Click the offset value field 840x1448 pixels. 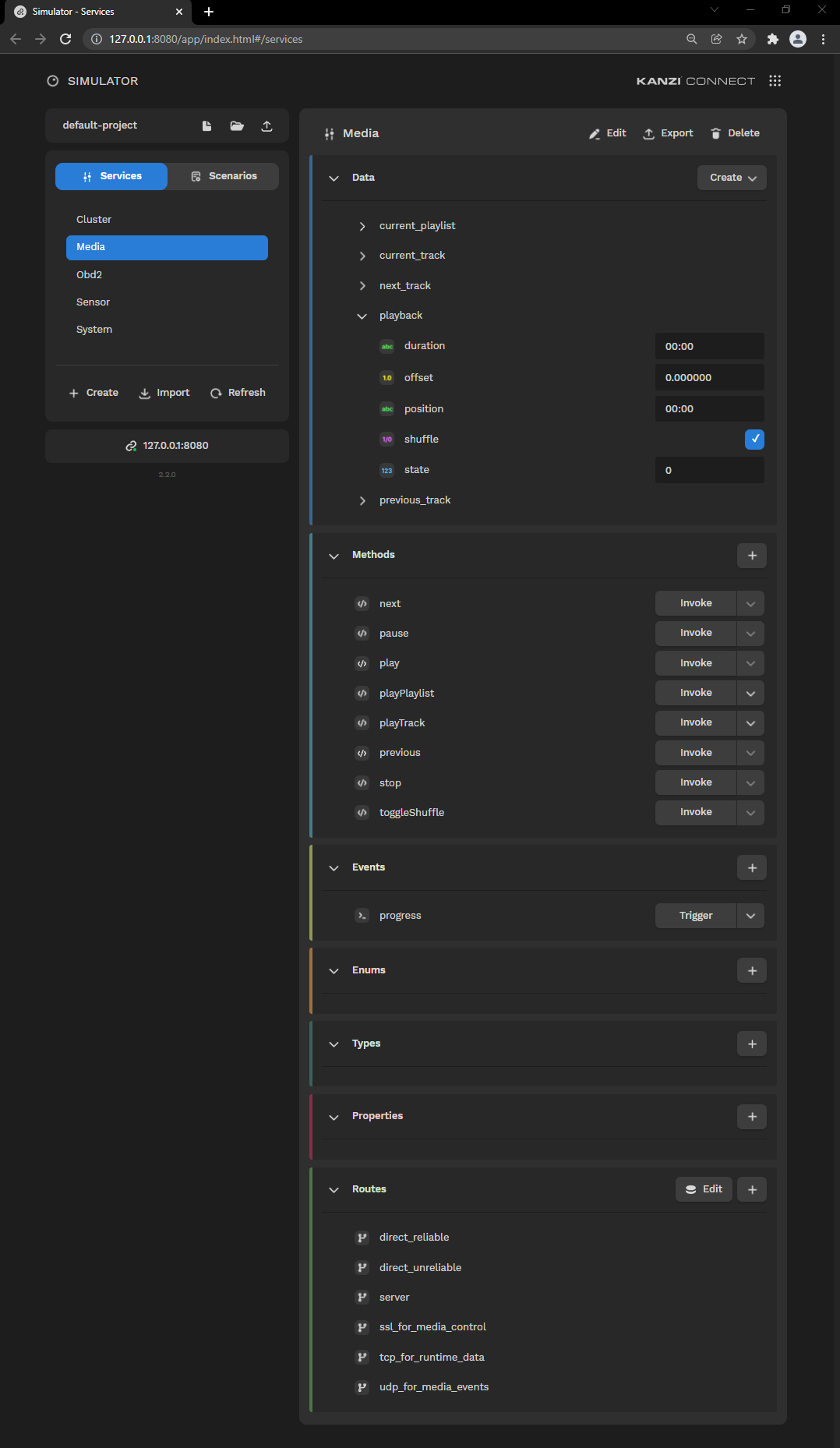[x=709, y=377]
